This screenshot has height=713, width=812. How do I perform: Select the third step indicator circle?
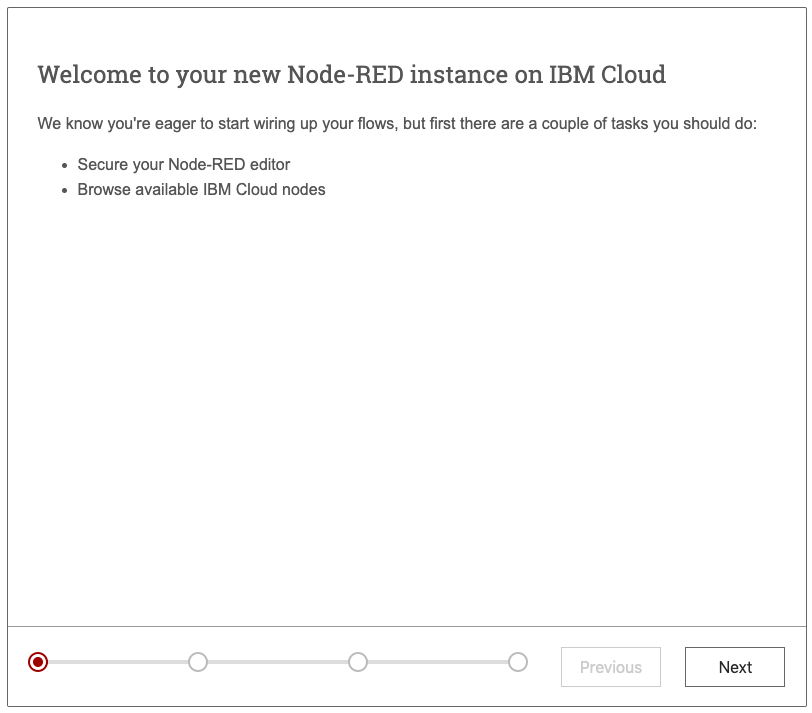coord(359,662)
